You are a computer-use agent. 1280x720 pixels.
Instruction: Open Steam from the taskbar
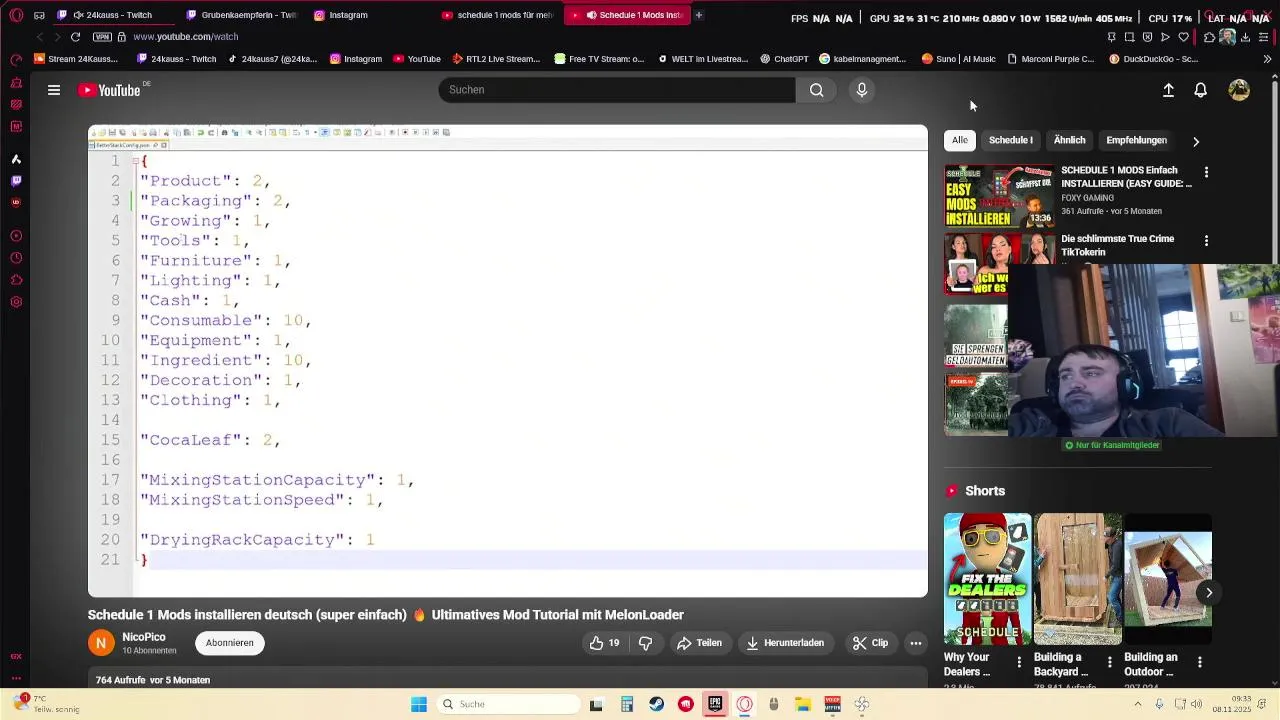tap(656, 704)
